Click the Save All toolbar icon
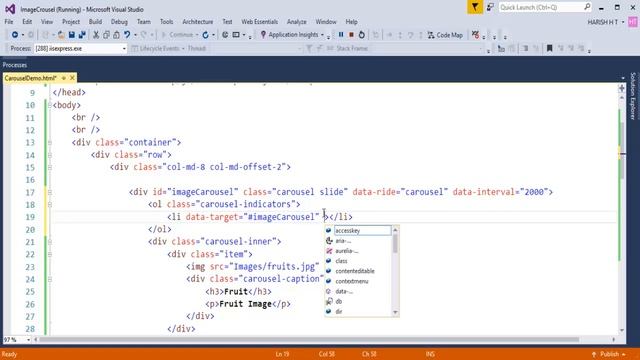Image resolution: width=640 pixels, height=360 pixels. [x=82, y=35]
